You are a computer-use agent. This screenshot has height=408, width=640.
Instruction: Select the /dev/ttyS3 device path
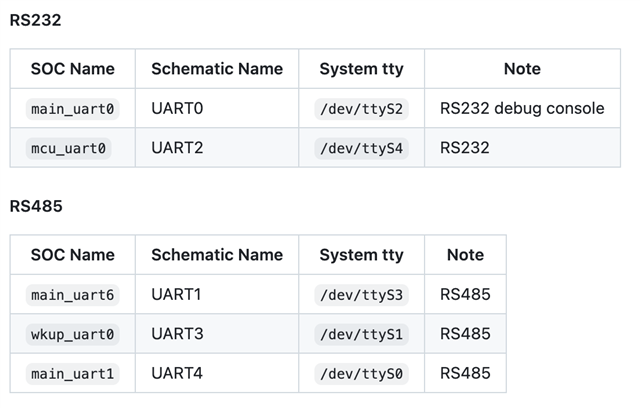pos(361,295)
